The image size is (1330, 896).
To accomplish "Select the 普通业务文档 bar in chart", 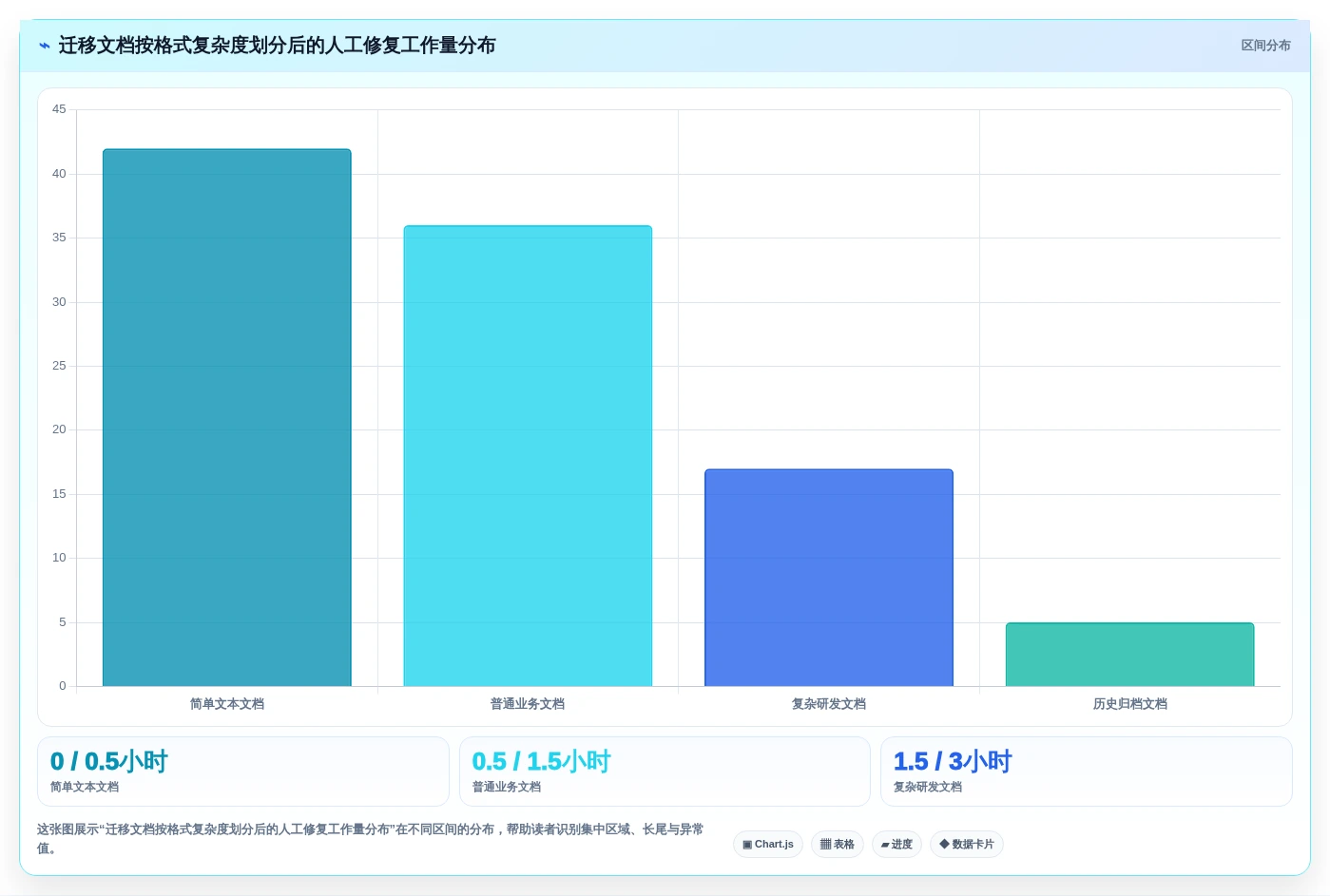I will [x=528, y=456].
